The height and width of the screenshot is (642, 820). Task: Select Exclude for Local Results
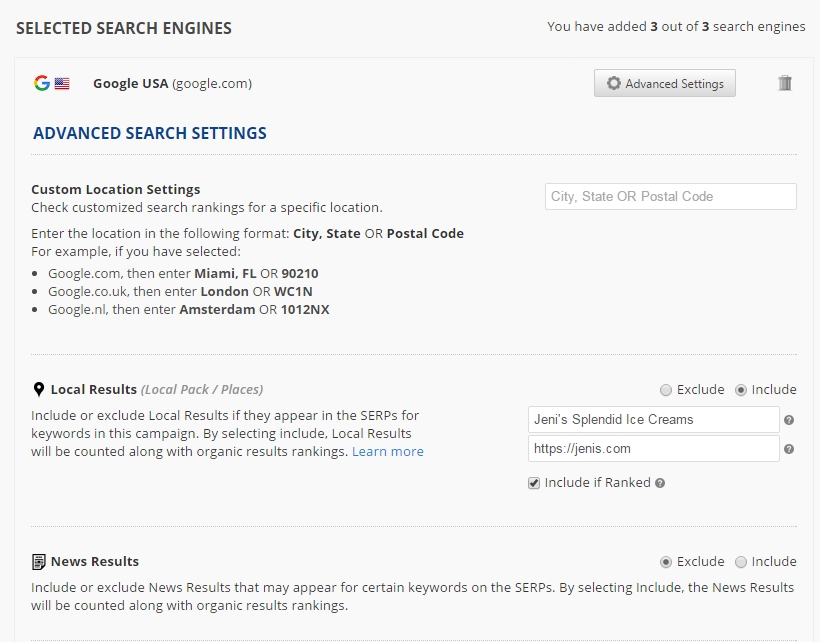point(666,390)
